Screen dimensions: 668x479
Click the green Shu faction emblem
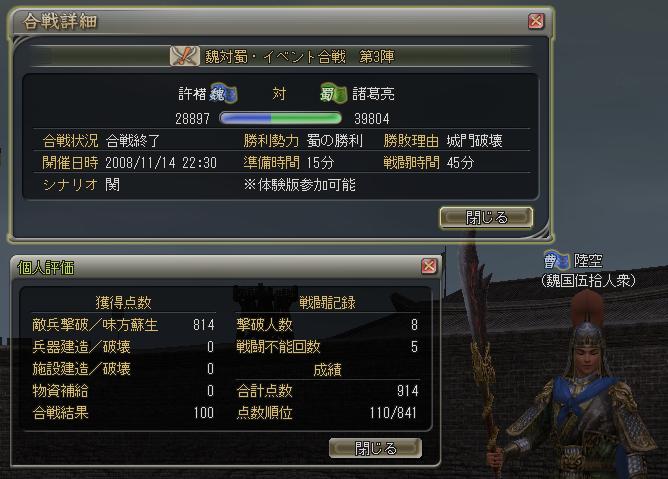pyautogui.click(x=334, y=93)
